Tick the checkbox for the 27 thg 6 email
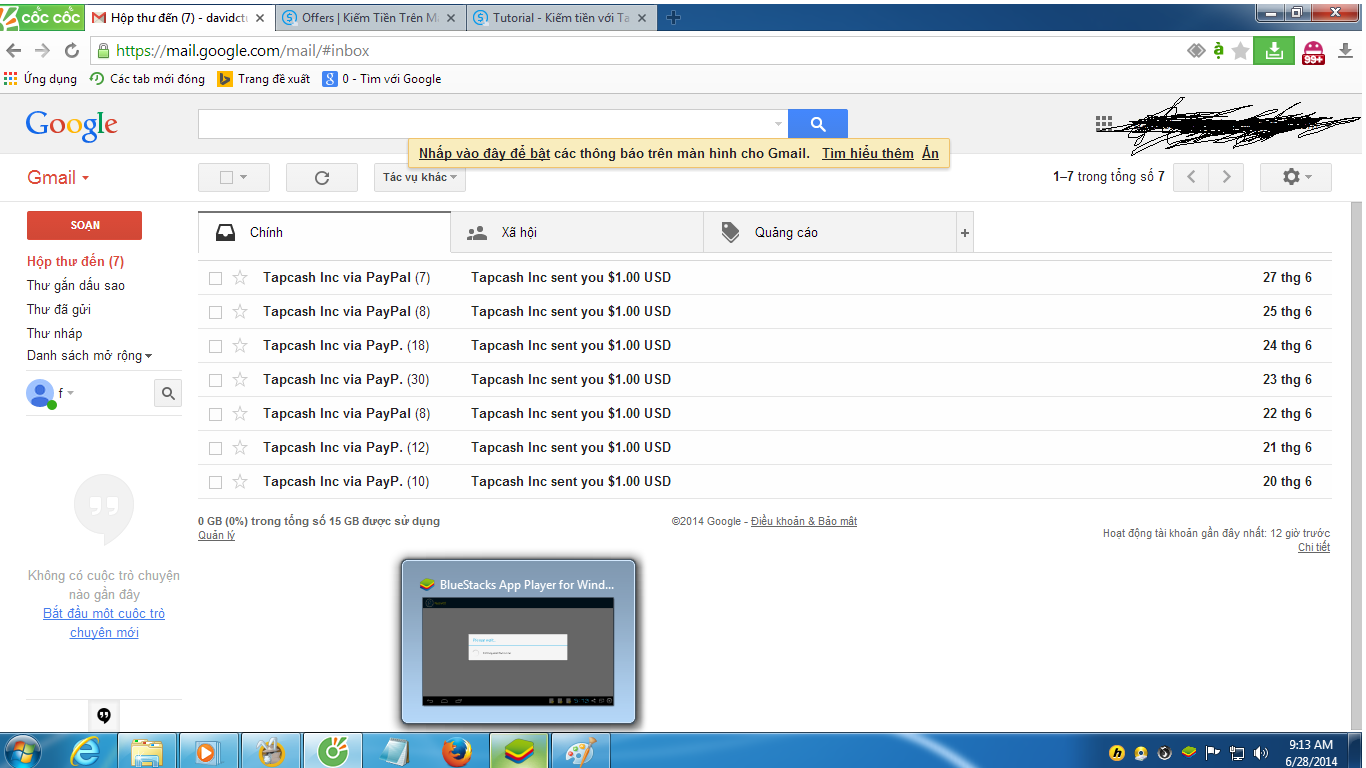The image size is (1366, 768). 215,278
